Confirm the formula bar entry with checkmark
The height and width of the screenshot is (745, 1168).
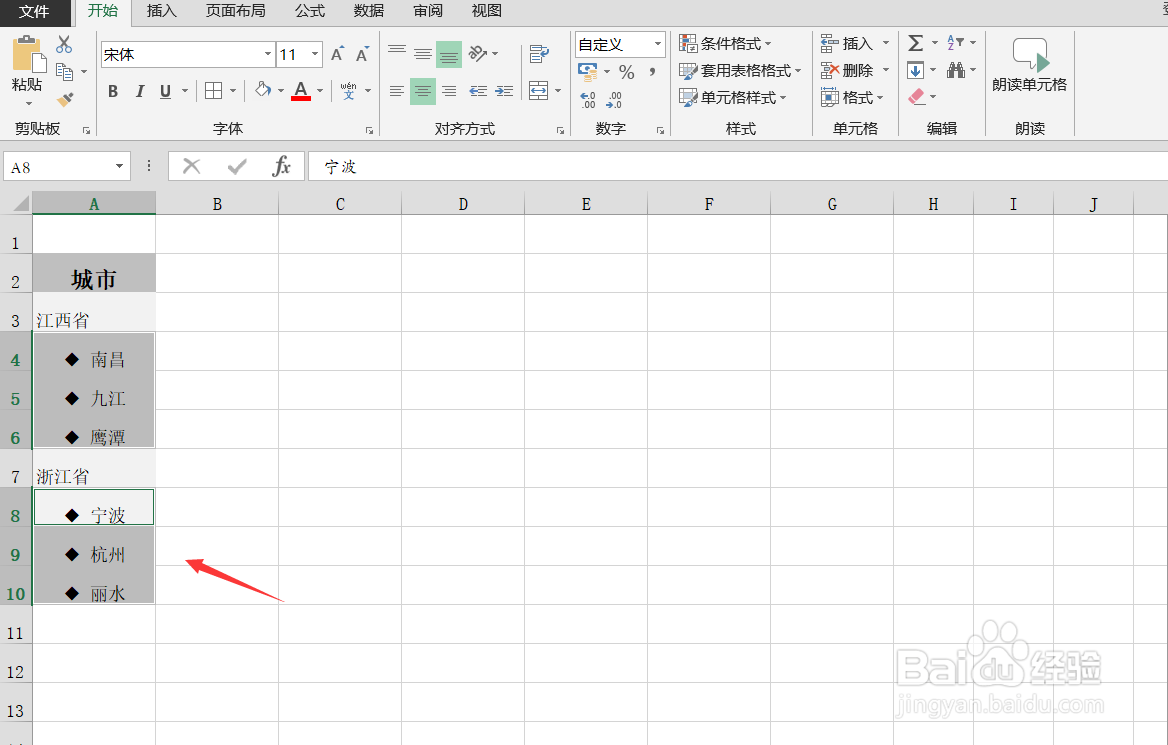[237, 166]
